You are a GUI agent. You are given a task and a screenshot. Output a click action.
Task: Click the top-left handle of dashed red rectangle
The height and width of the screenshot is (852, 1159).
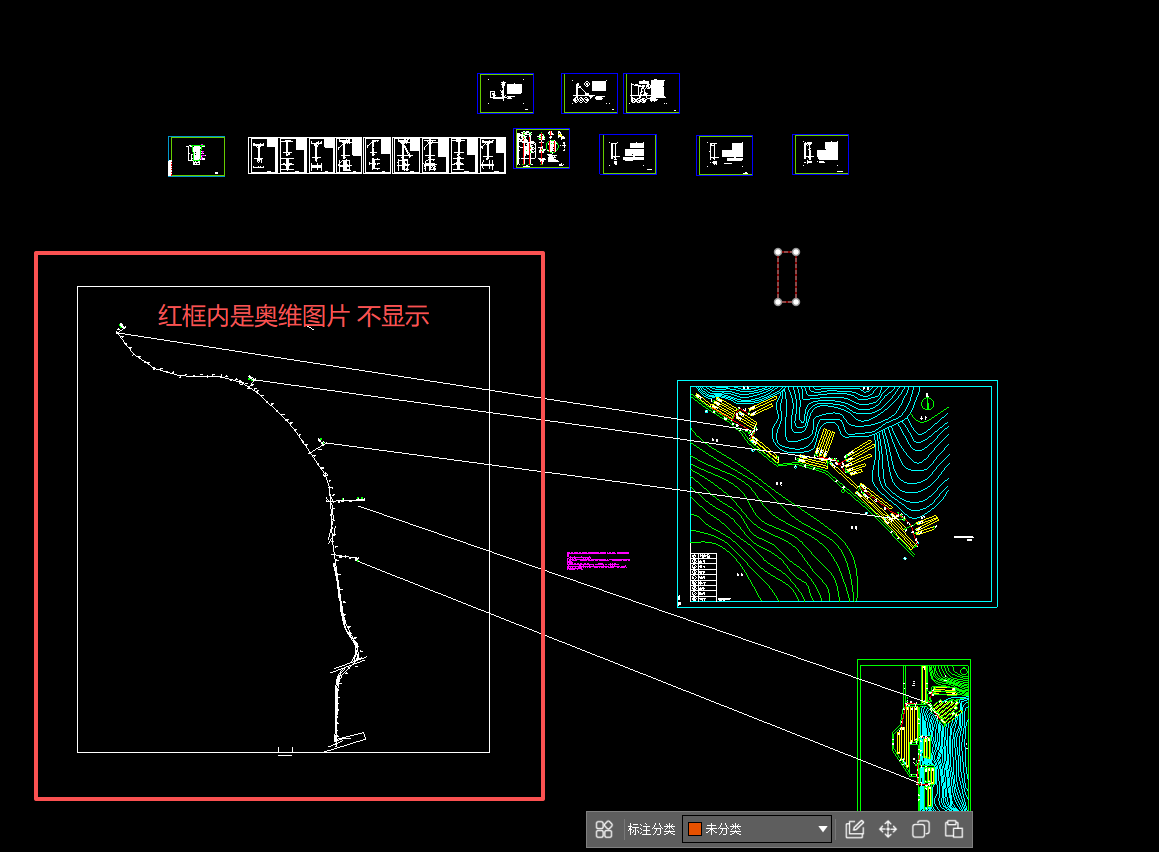(x=778, y=252)
